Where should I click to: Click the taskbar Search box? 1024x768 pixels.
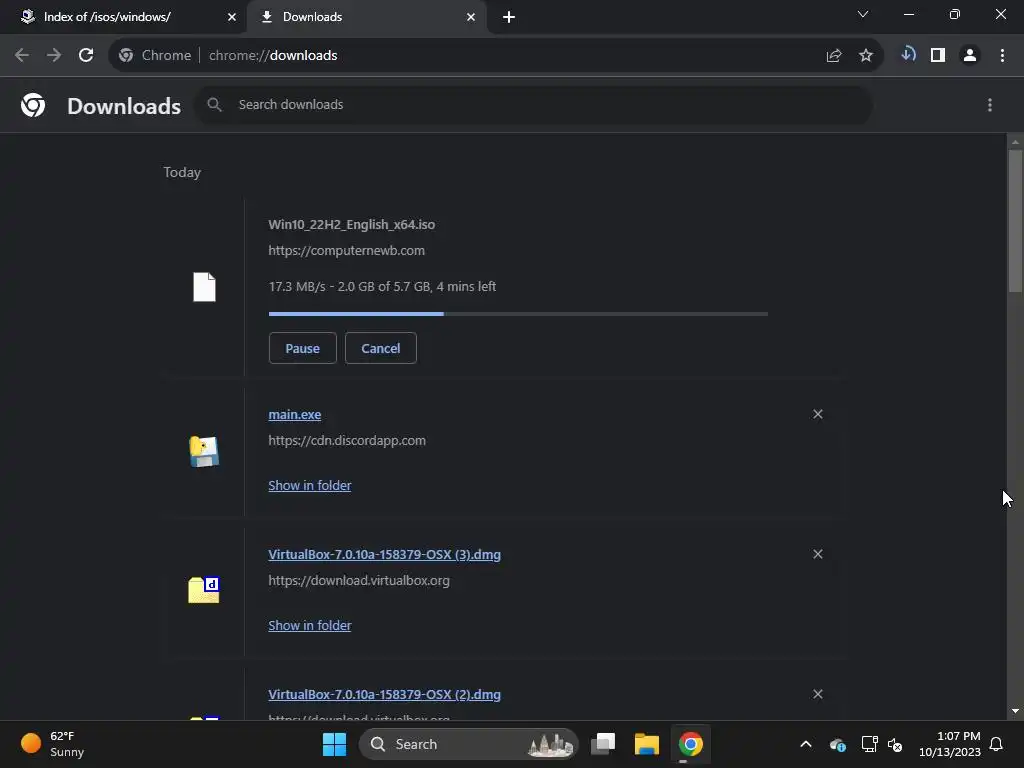point(468,744)
